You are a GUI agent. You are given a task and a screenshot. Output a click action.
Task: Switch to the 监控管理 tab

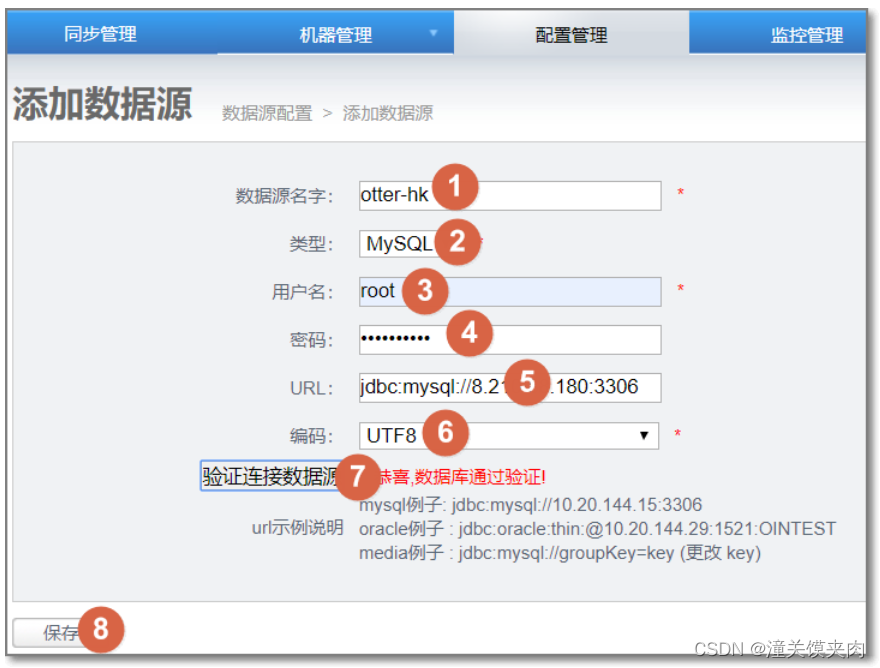(x=808, y=33)
